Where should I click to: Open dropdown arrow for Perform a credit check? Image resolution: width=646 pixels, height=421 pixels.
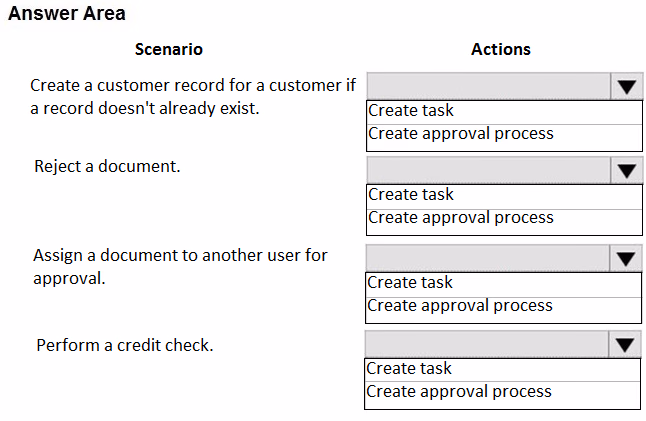click(x=625, y=344)
